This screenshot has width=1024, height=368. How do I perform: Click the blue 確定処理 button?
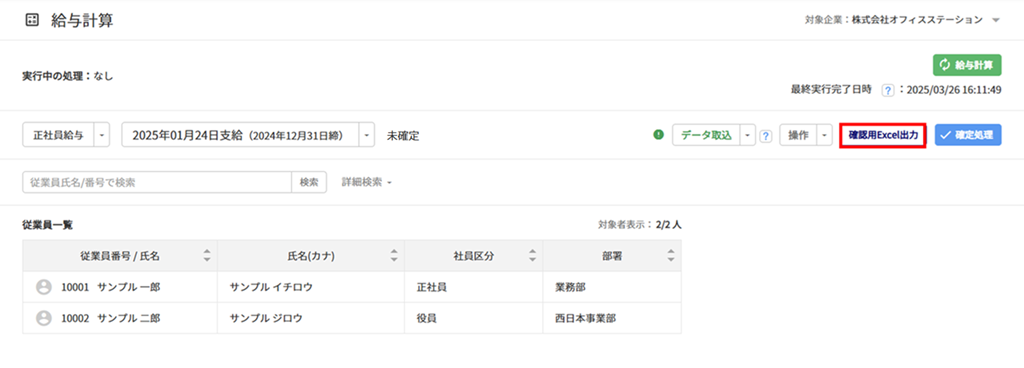(x=968, y=136)
